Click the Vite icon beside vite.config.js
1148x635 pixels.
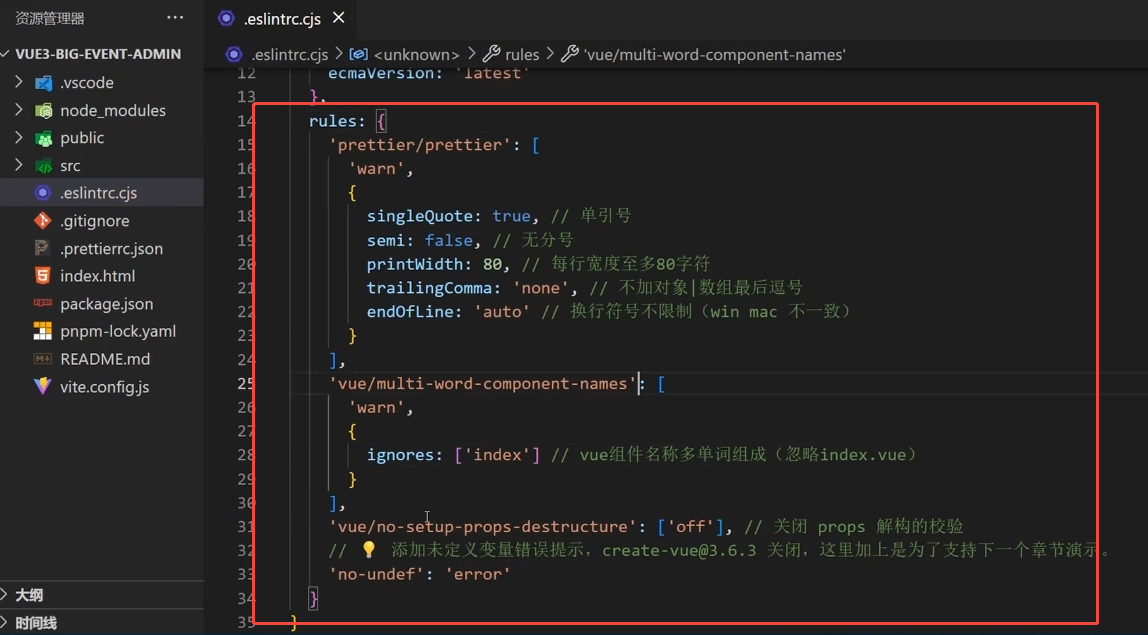tap(42, 386)
